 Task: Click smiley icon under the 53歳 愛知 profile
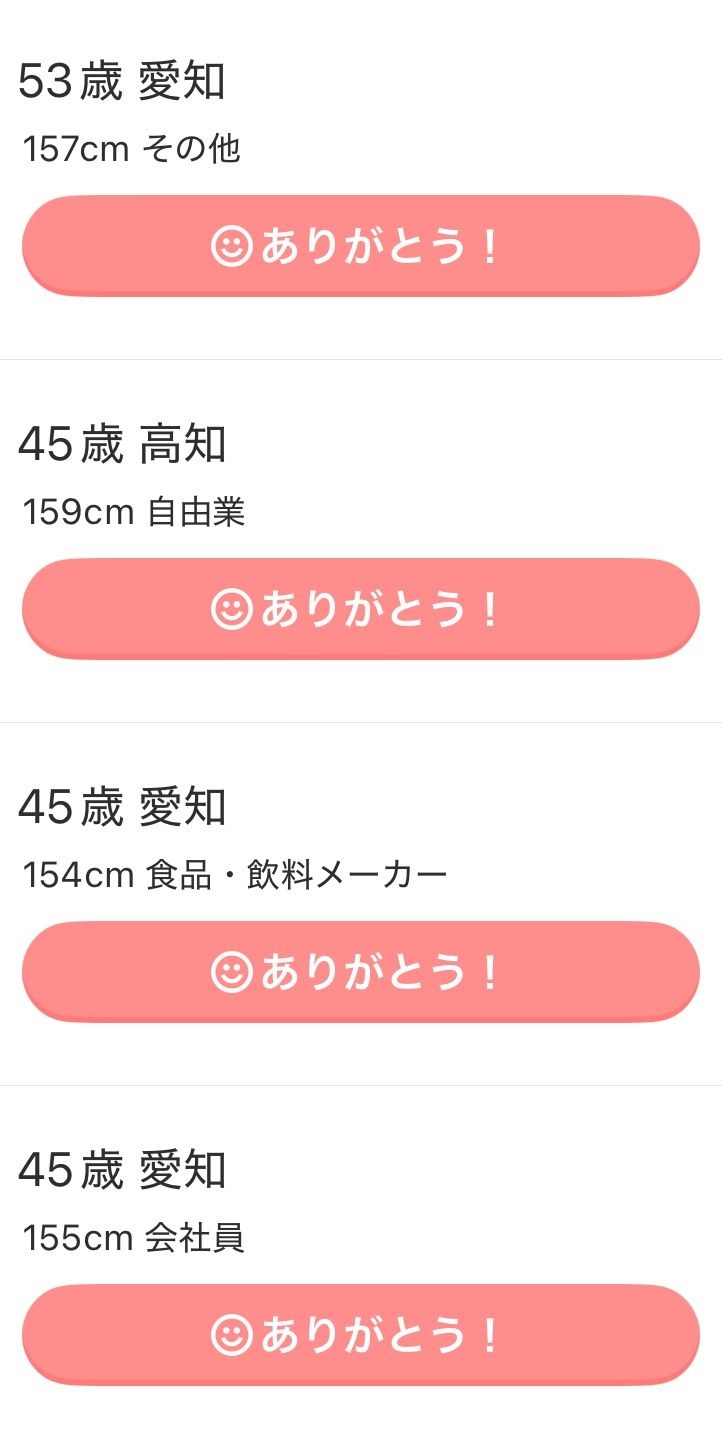[x=231, y=246]
